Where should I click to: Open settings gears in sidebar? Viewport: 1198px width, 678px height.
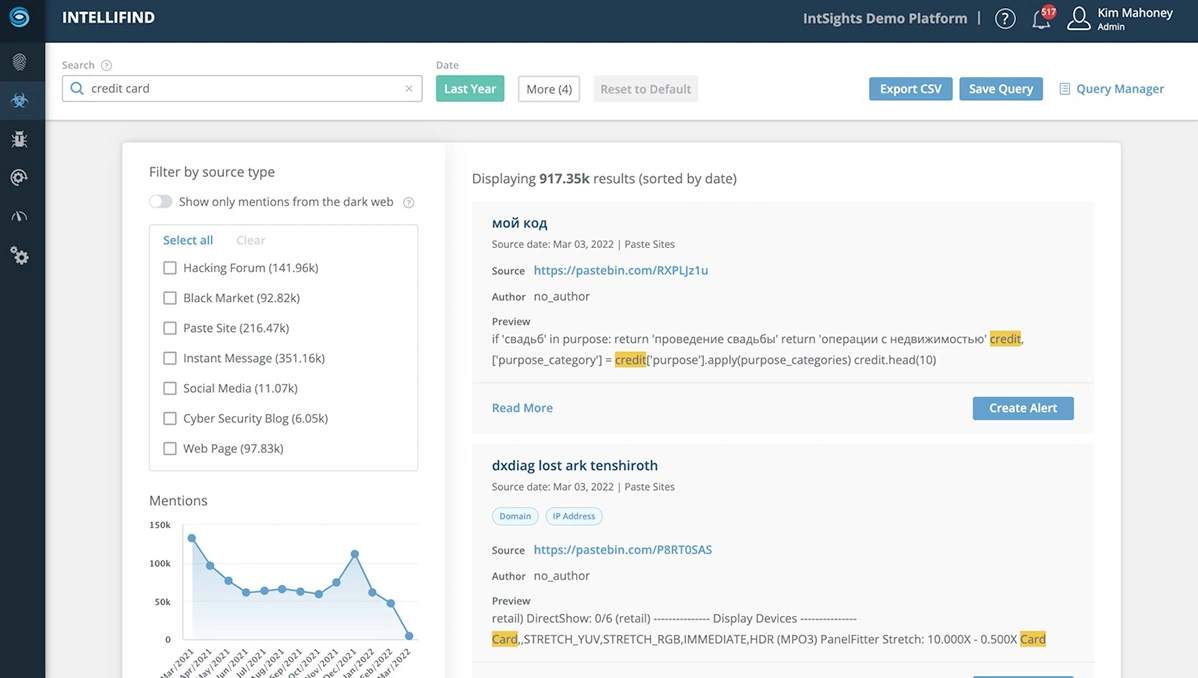(x=20, y=256)
